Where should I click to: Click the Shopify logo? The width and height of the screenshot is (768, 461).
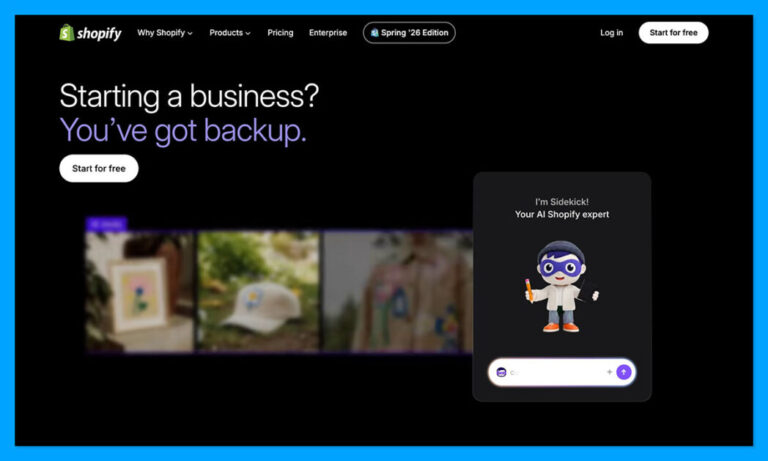(x=90, y=33)
